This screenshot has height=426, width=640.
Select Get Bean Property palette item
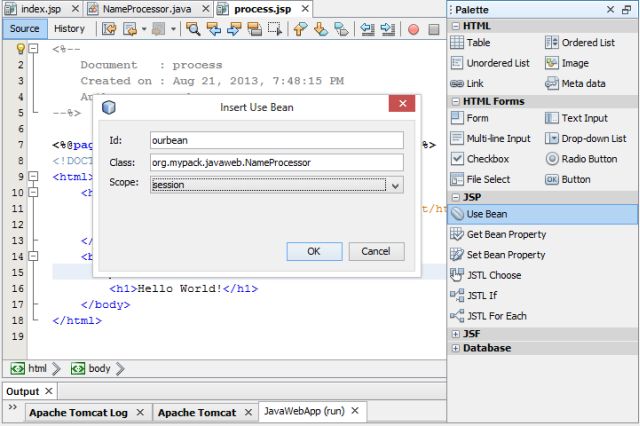[x=498, y=234]
